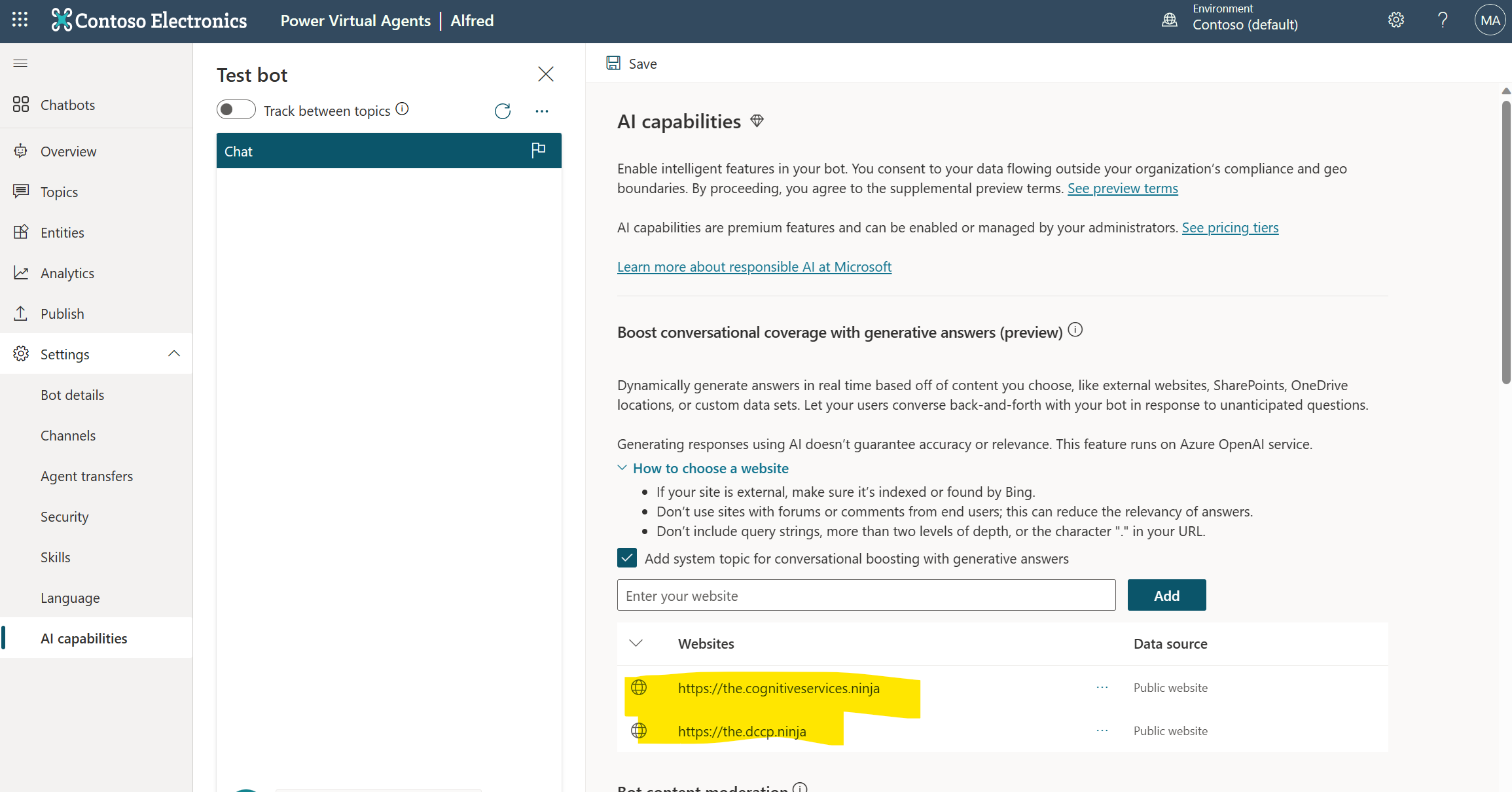Click the Add website button
The height and width of the screenshot is (792, 1512).
(1166, 595)
